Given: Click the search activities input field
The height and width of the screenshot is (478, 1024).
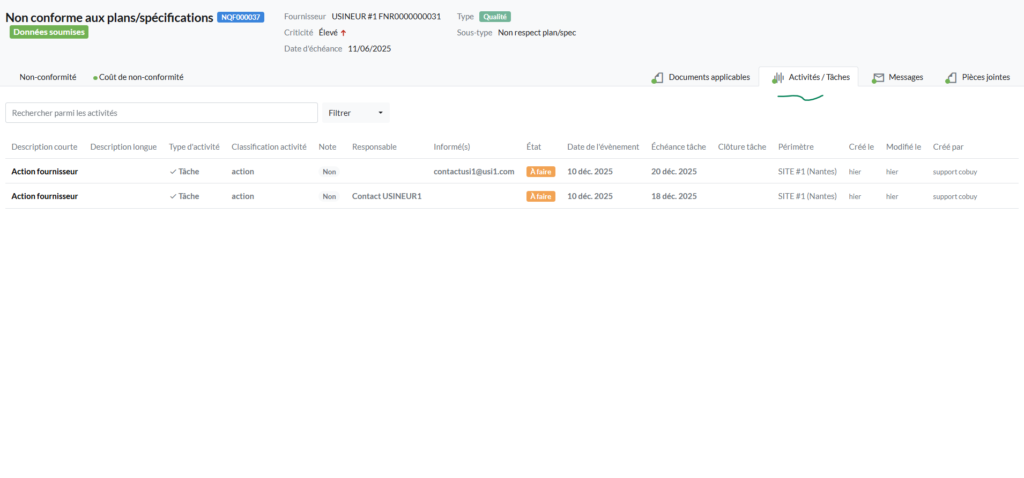Looking at the screenshot, I should (161, 113).
